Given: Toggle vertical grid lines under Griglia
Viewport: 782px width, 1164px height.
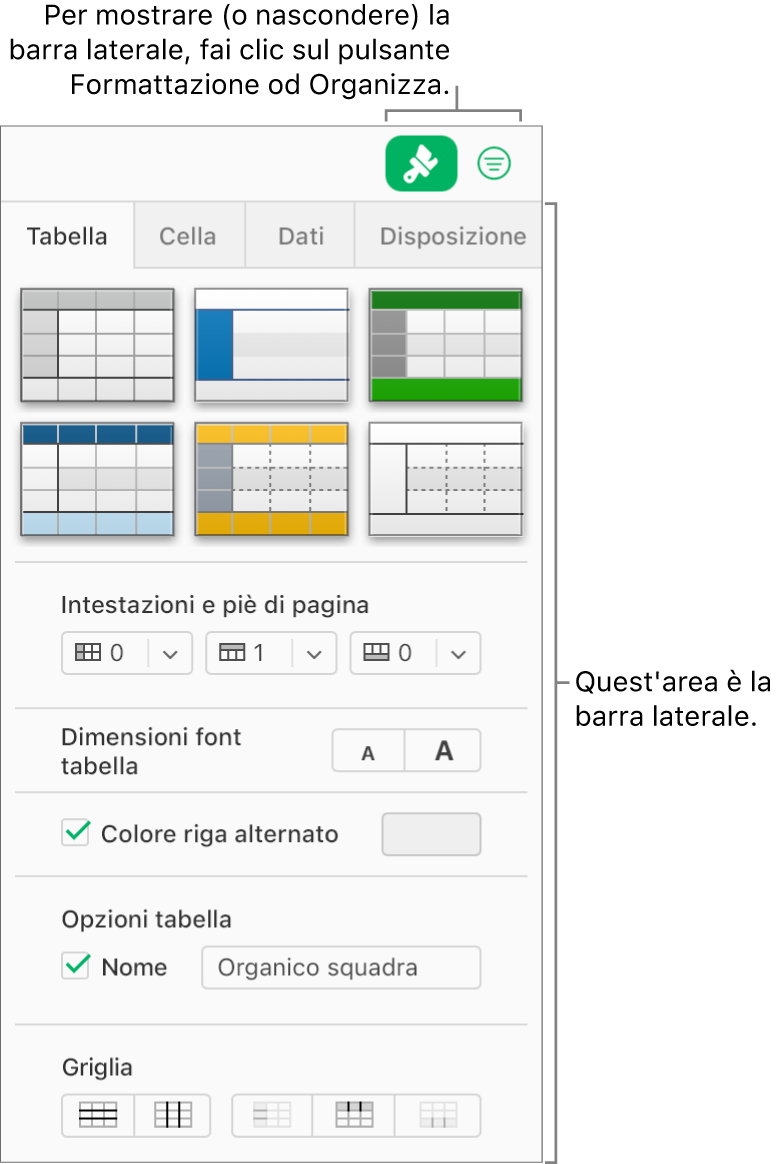Looking at the screenshot, I should 172,1115.
